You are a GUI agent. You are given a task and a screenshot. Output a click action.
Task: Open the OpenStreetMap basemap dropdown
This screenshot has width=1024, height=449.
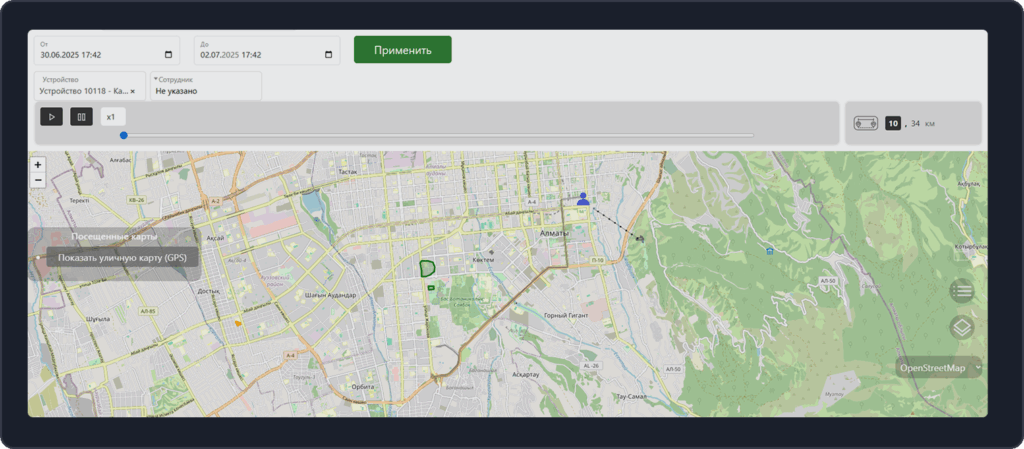(x=938, y=368)
